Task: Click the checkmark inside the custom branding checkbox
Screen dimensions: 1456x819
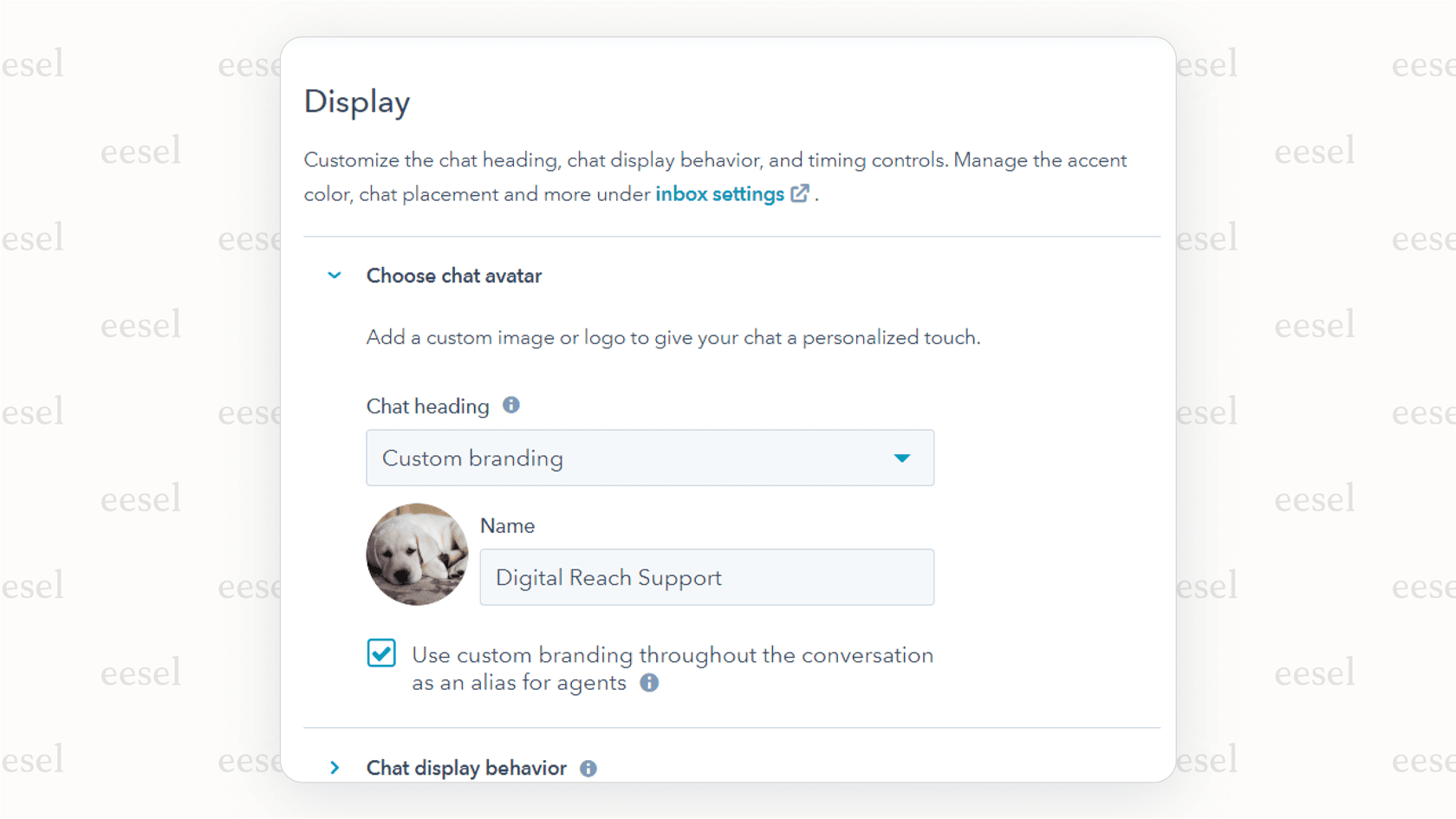Action: tap(381, 653)
